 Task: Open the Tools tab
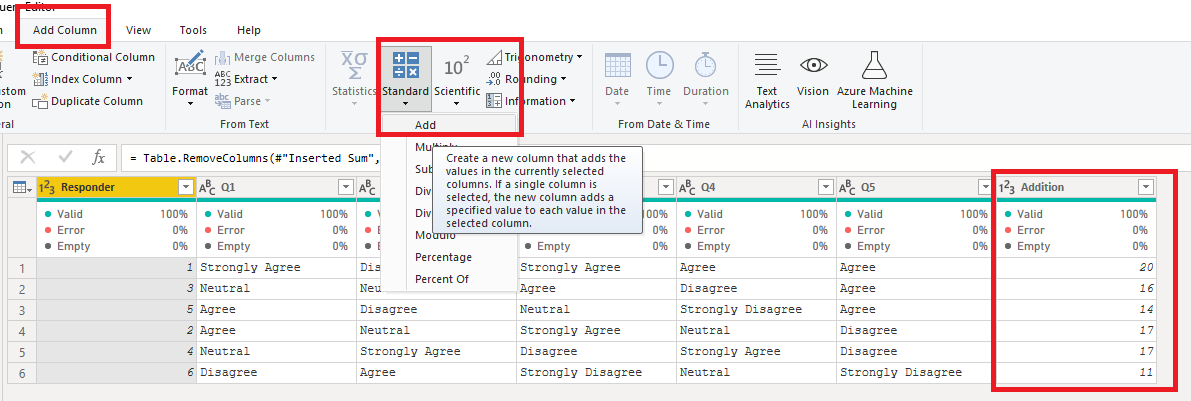pyautogui.click(x=193, y=30)
